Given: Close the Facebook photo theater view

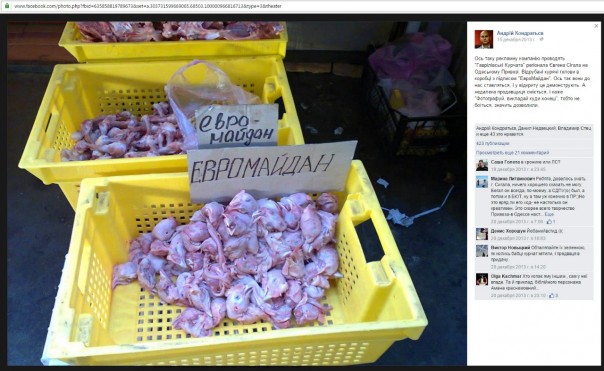Looking at the screenshot, I should [596, 26].
